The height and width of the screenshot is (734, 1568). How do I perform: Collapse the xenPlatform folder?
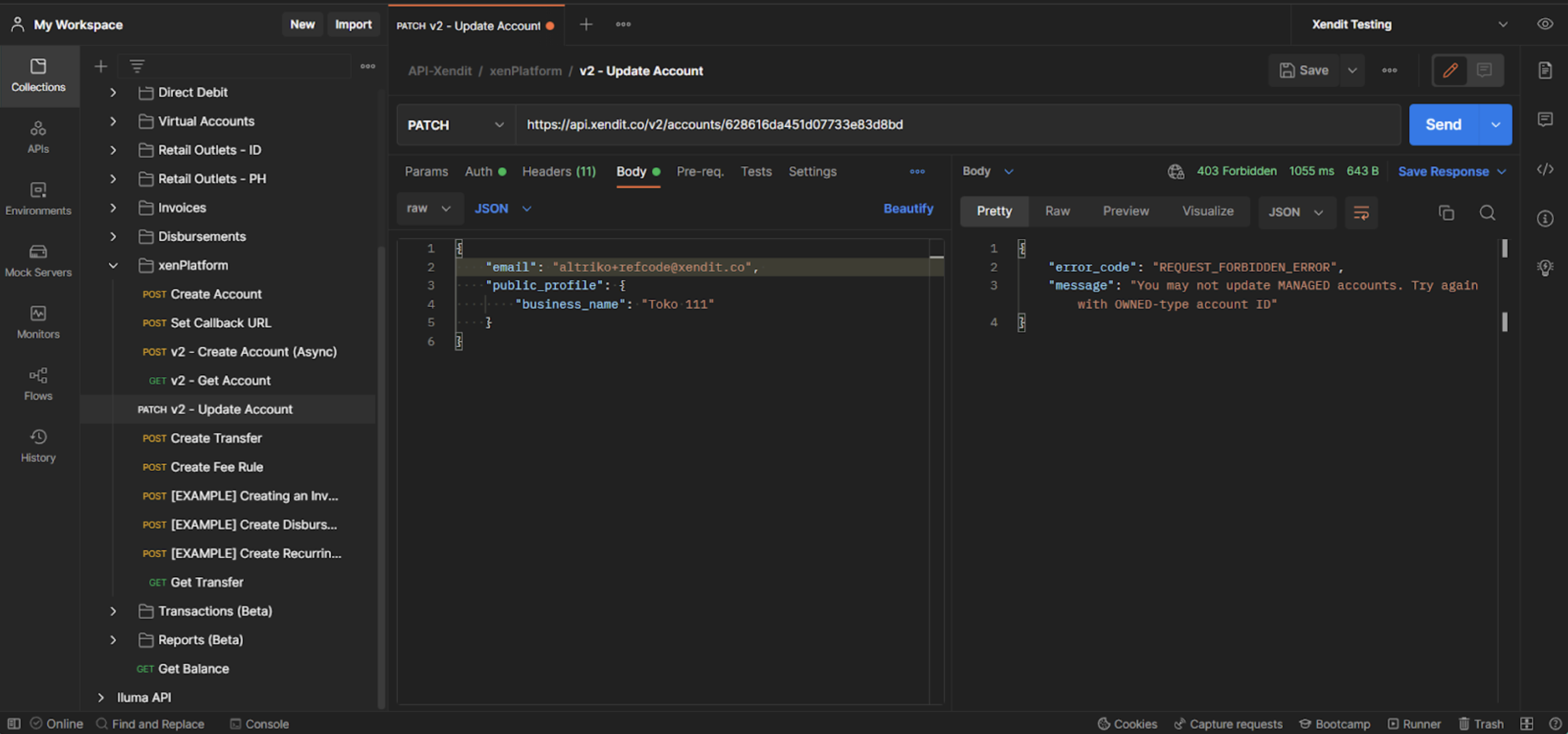tap(113, 265)
